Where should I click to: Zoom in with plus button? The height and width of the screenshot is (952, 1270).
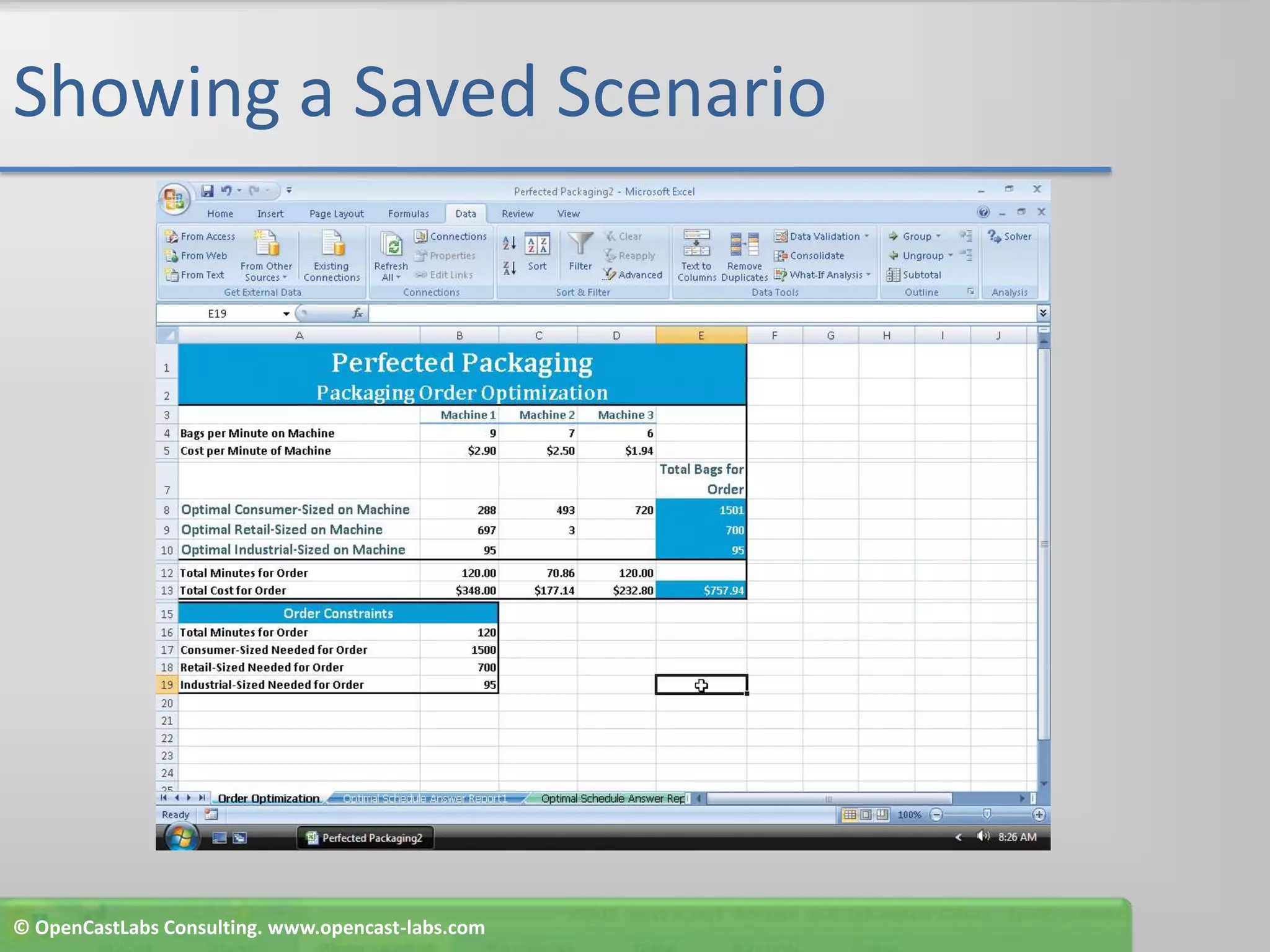coord(1039,814)
